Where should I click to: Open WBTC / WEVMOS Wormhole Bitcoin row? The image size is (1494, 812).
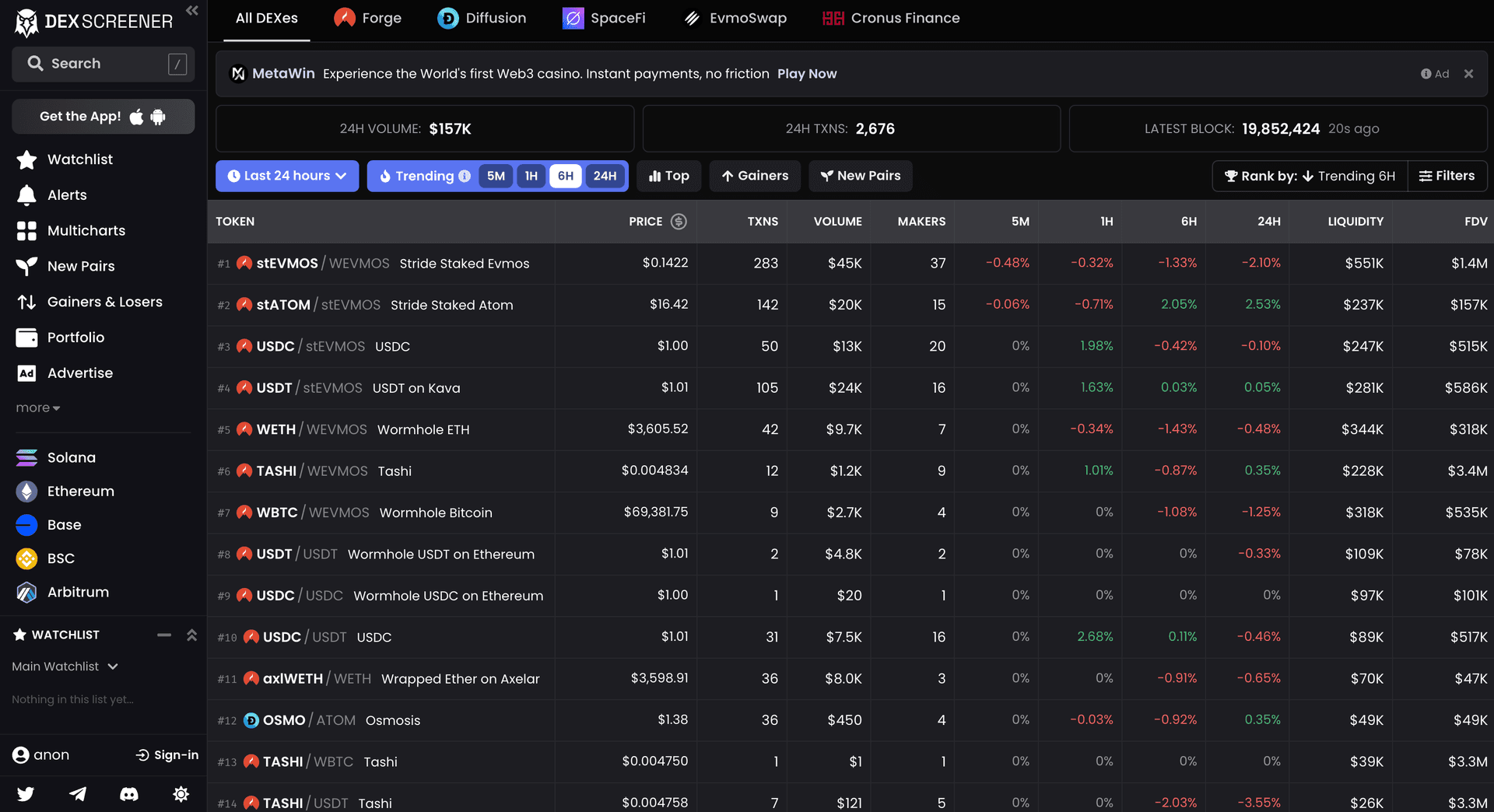850,513
